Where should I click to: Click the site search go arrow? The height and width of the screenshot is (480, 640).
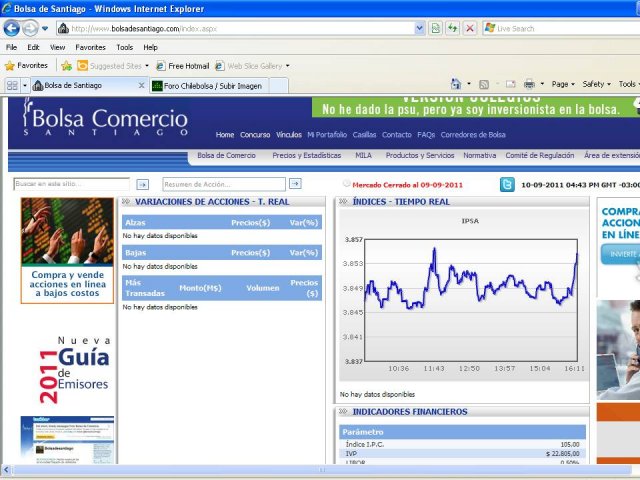pyautogui.click(x=142, y=185)
